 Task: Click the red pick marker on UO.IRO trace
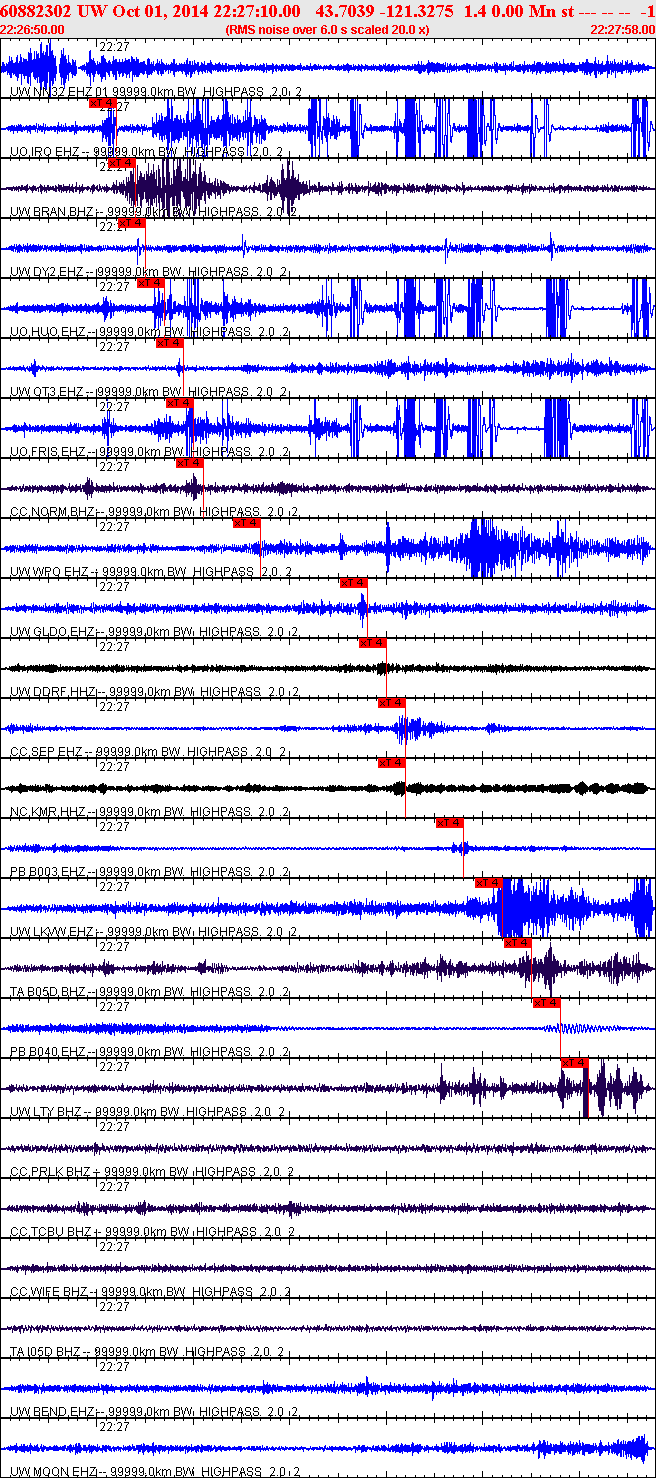(x=103, y=103)
